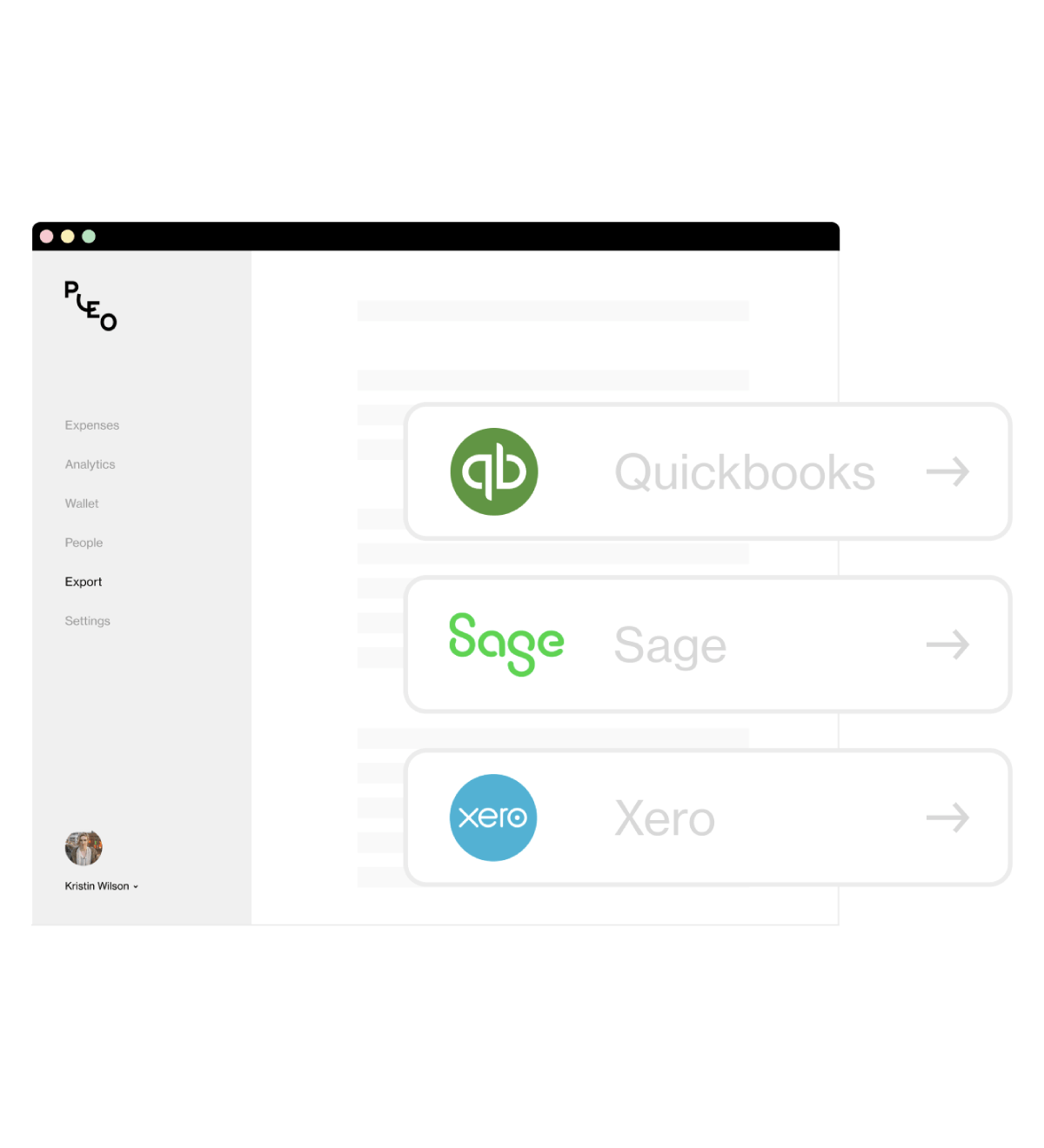Click the arrow on Xero card
The height and width of the screenshot is (1148, 1044).
(x=947, y=818)
